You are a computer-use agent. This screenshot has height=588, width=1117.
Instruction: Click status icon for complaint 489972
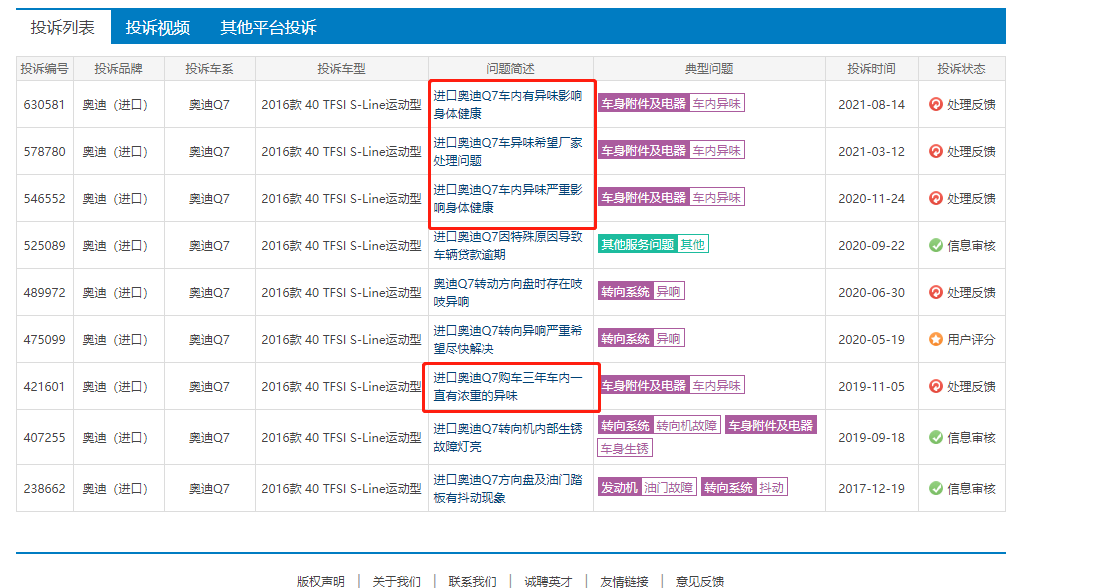pyautogui.click(x=935, y=292)
